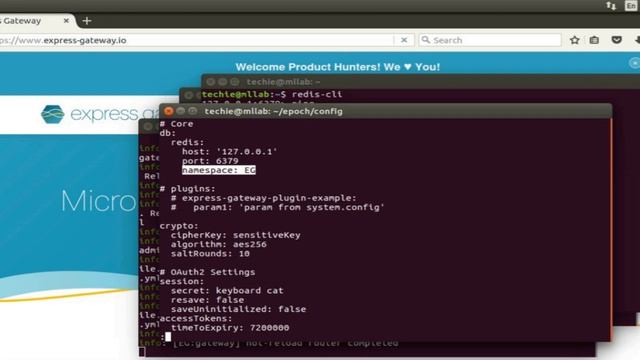Click the "param1: 'param from system.config'" line

pyautogui.click(x=289, y=207)
